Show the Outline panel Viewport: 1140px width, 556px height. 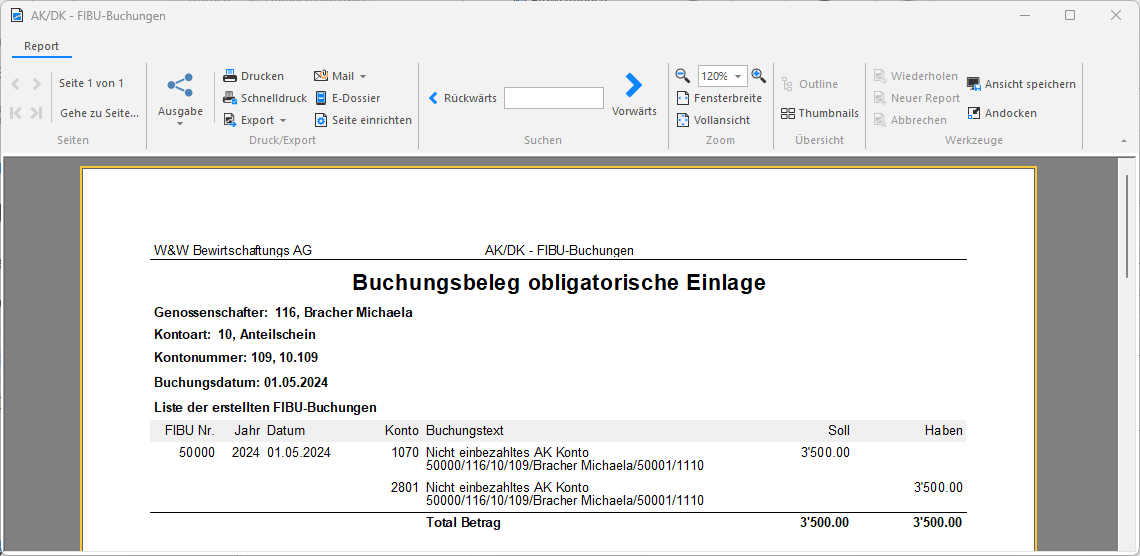point(810,84)
